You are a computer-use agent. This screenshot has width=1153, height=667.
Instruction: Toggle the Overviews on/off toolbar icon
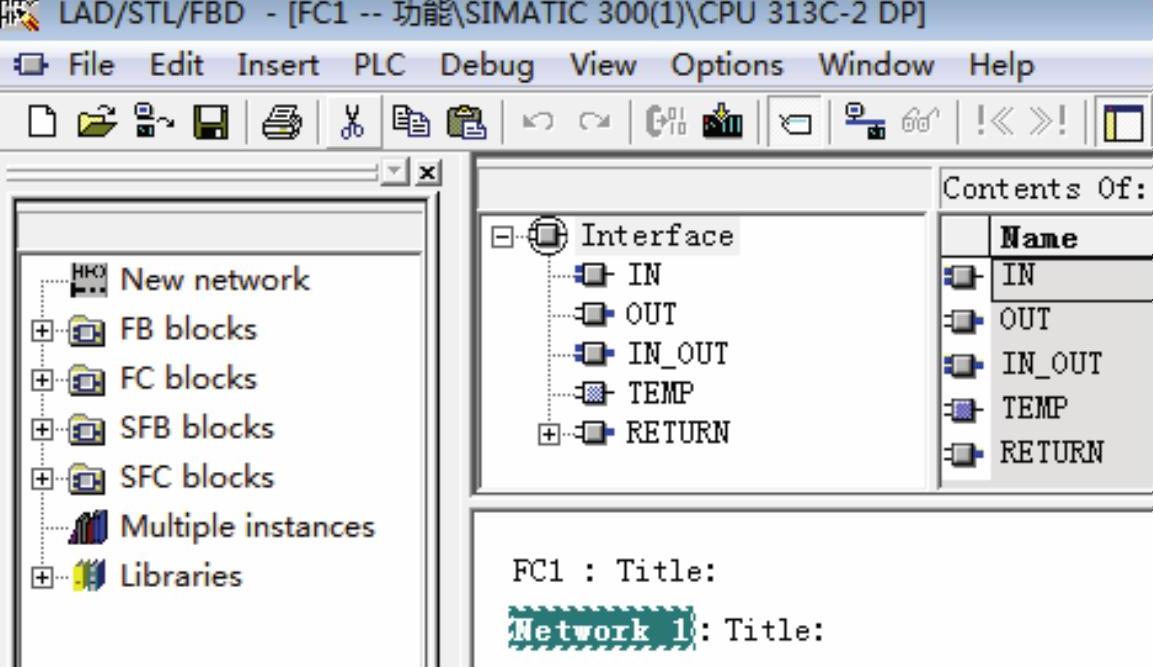click(794, 122)
